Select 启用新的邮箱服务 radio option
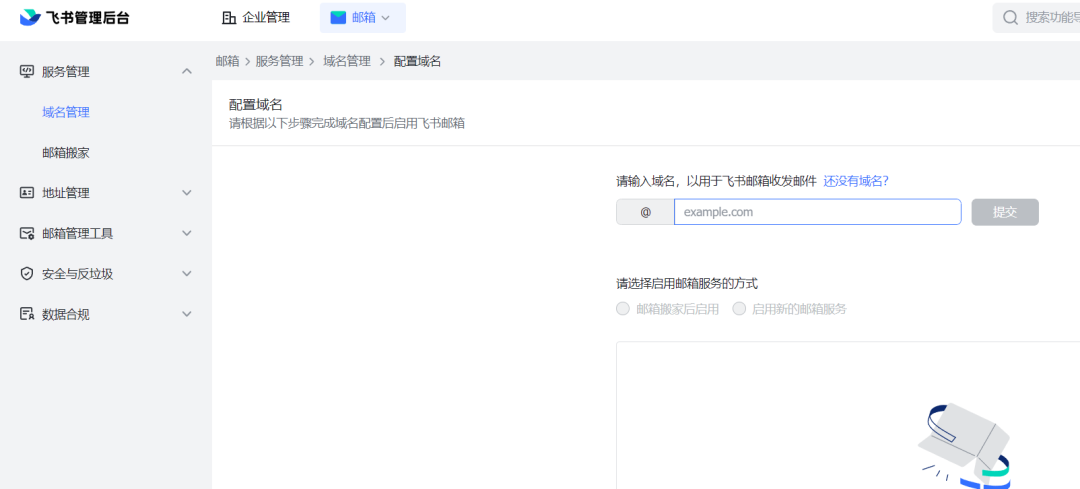This screenshot has height=489, width=1080. [x=740, y=309]
